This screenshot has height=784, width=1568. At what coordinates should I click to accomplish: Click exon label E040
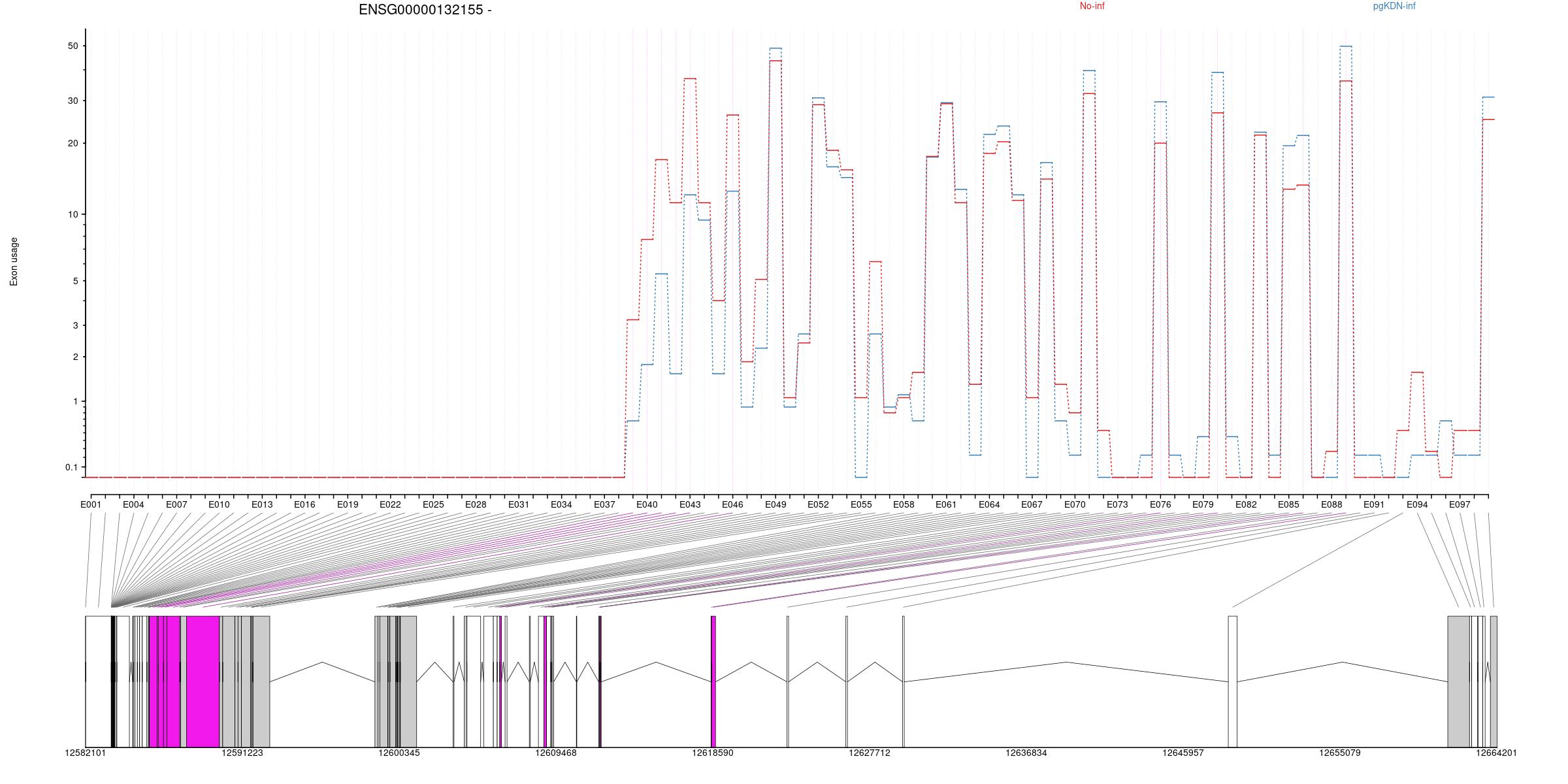pos(647,504)
